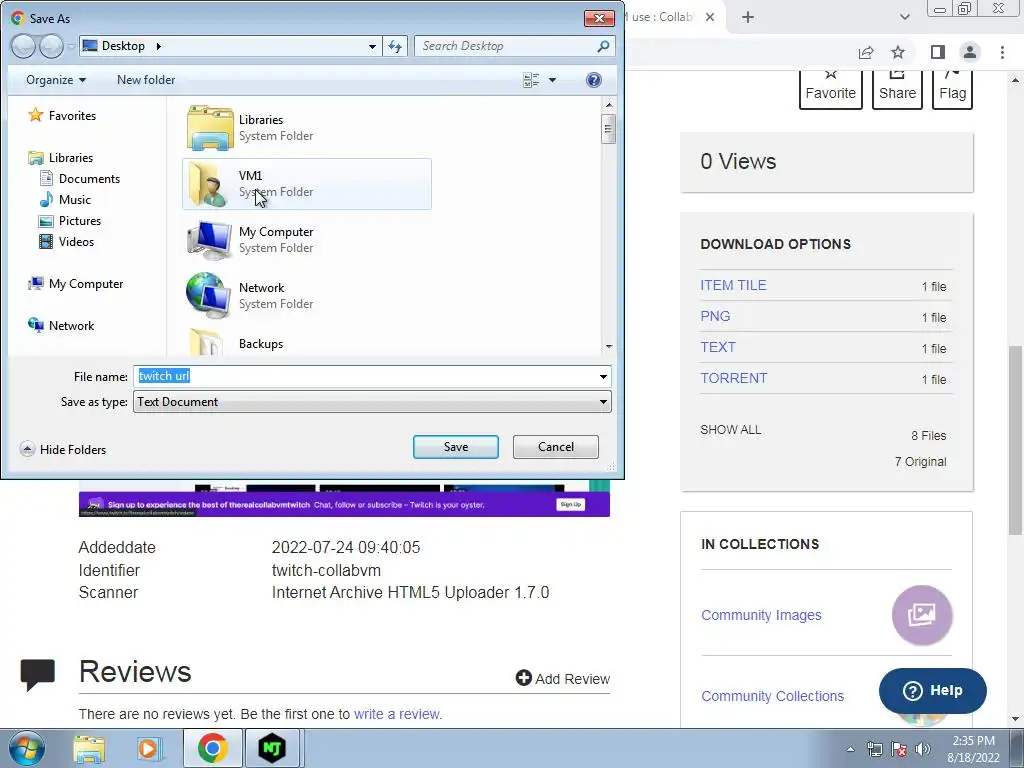Click the file list vertical scrollbar thumb
1024x768 pixels.
[609, 129]
